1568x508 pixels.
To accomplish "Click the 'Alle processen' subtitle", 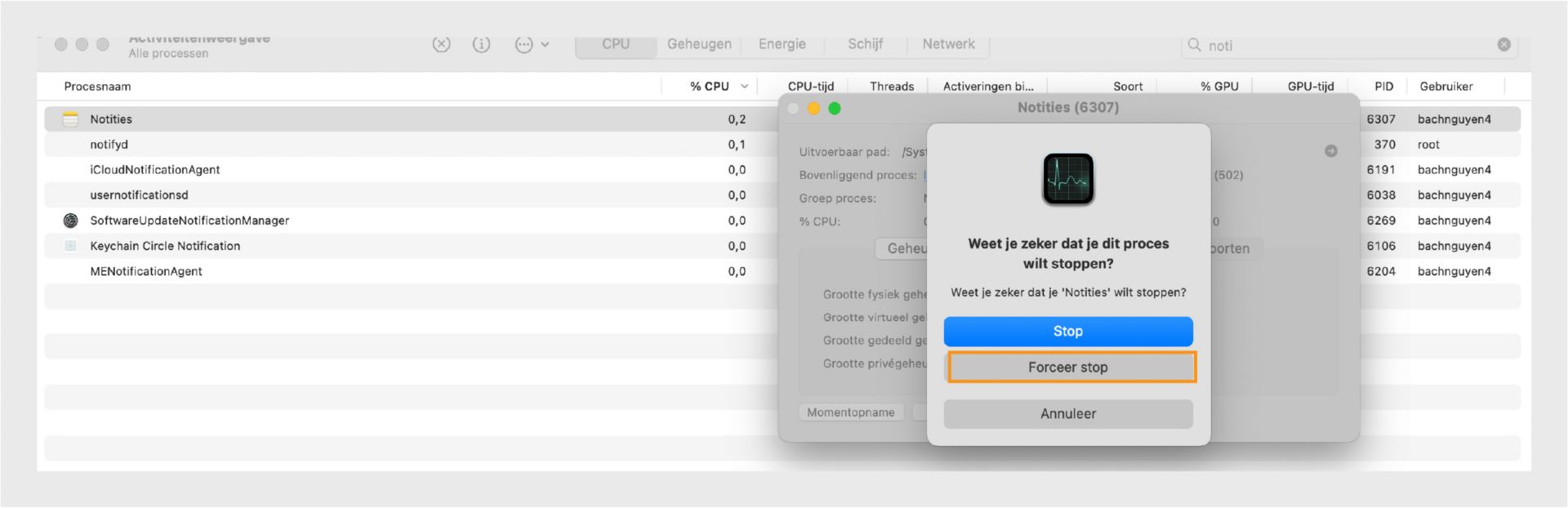I will [x=168, y=54].
